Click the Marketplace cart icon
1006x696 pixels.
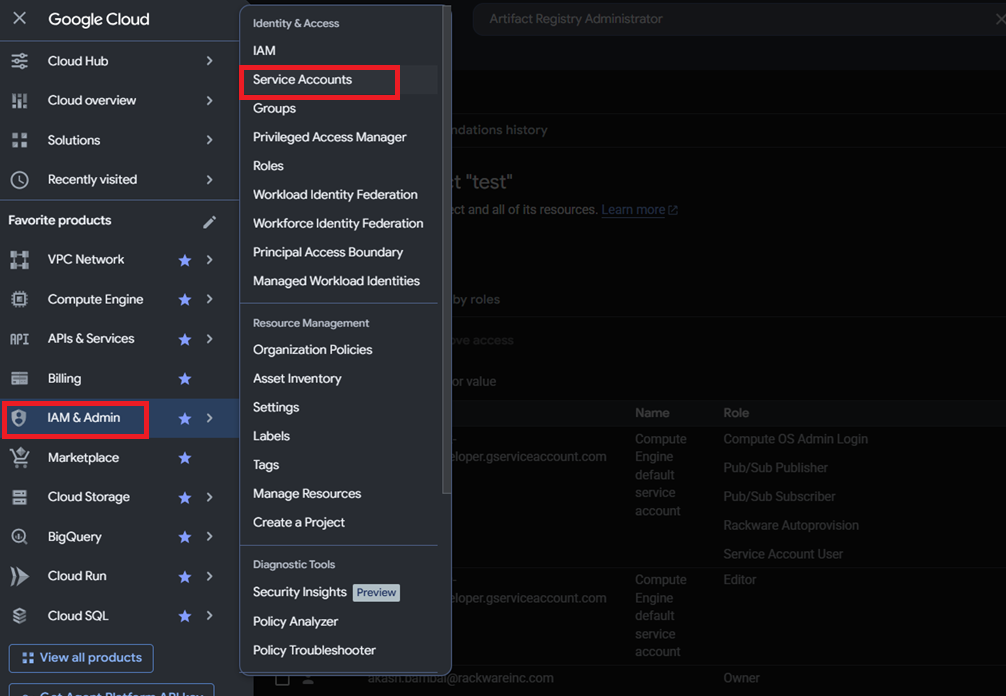[20, 457]
